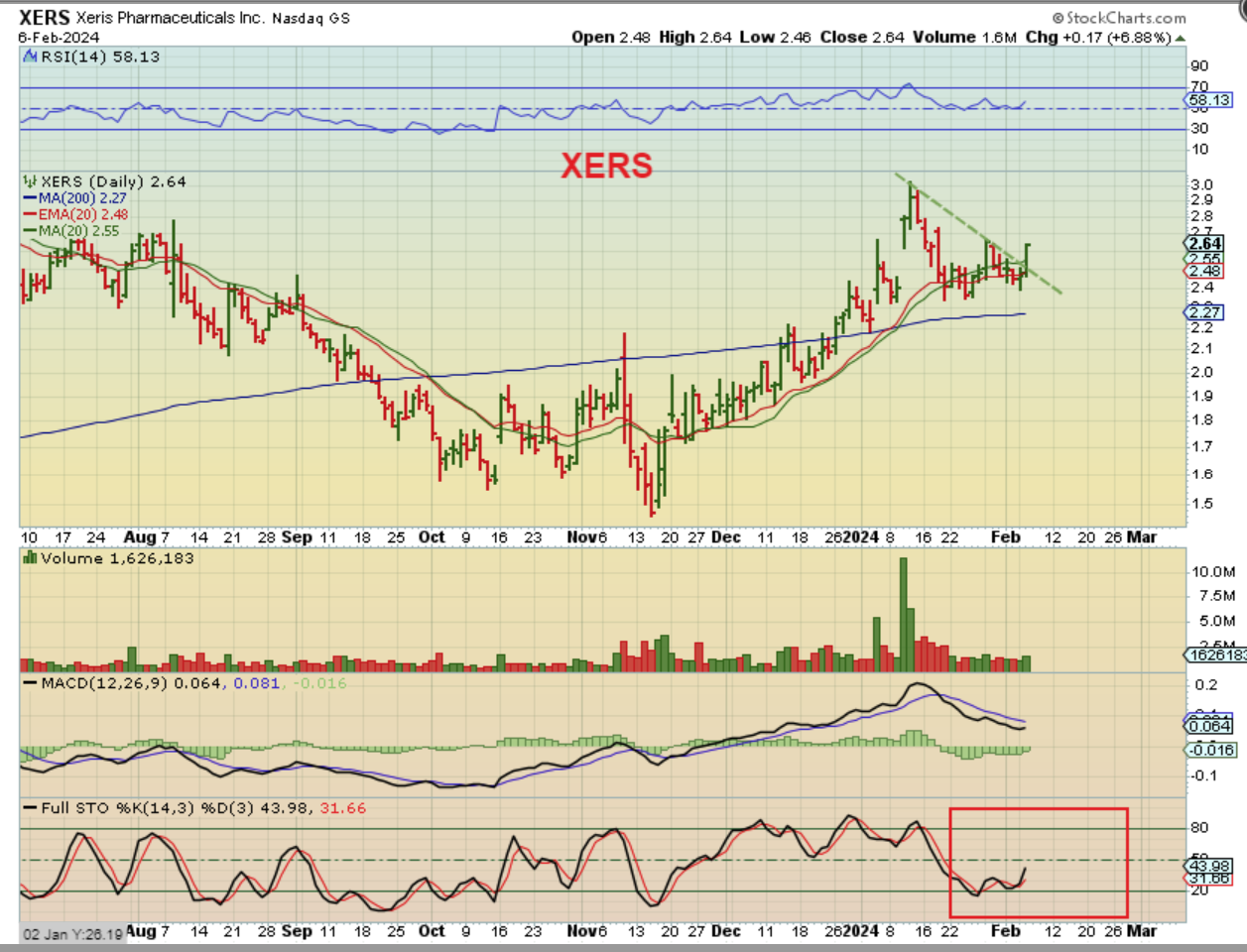
Task: Click the -0.016 histogram tag on right axis
Action: 1211,751
